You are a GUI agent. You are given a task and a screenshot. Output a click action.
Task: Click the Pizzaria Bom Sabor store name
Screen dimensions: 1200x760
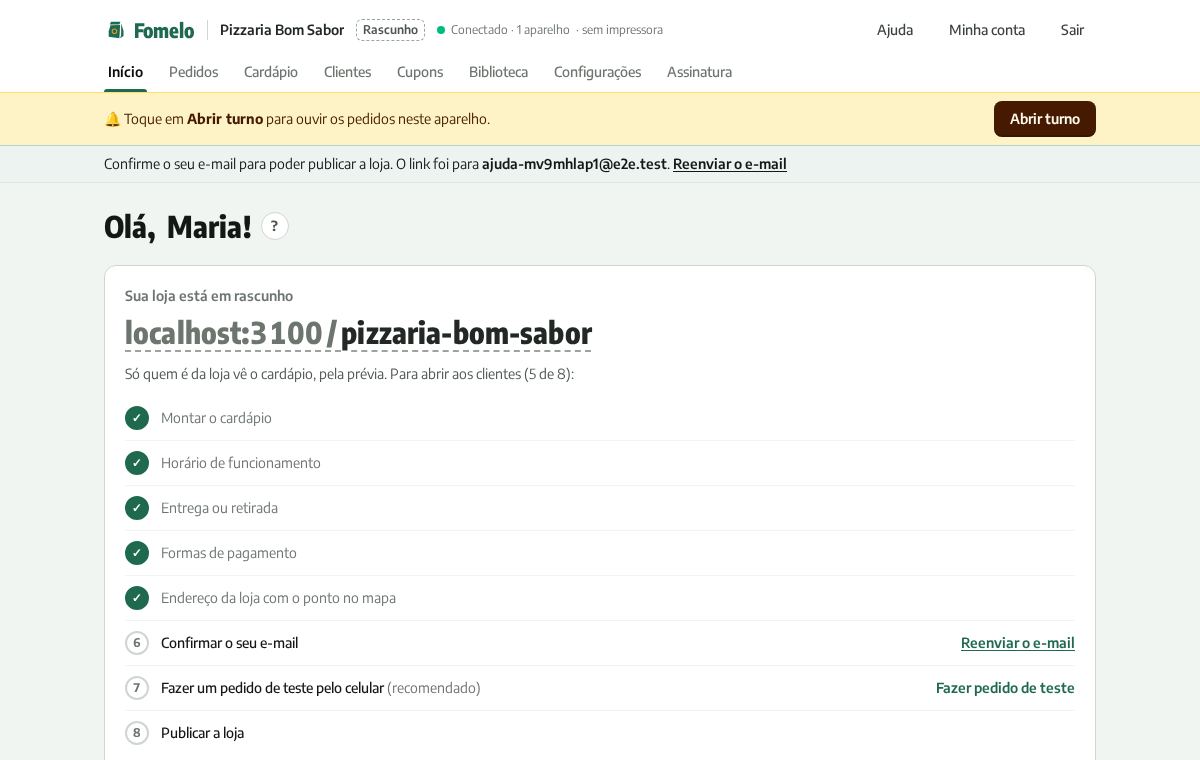tap(282, 30)
